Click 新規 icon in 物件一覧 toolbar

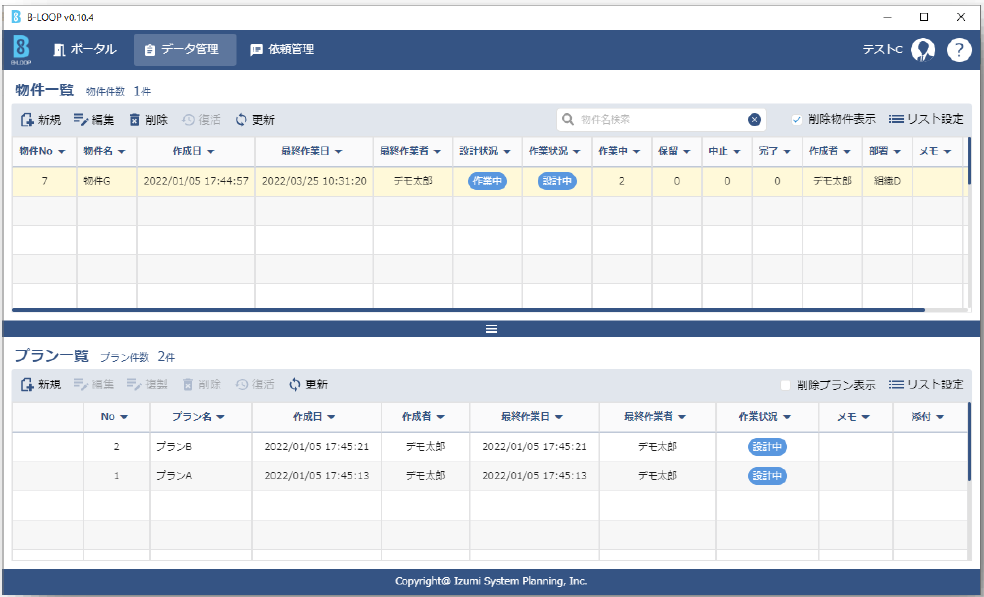coord(27,120)
